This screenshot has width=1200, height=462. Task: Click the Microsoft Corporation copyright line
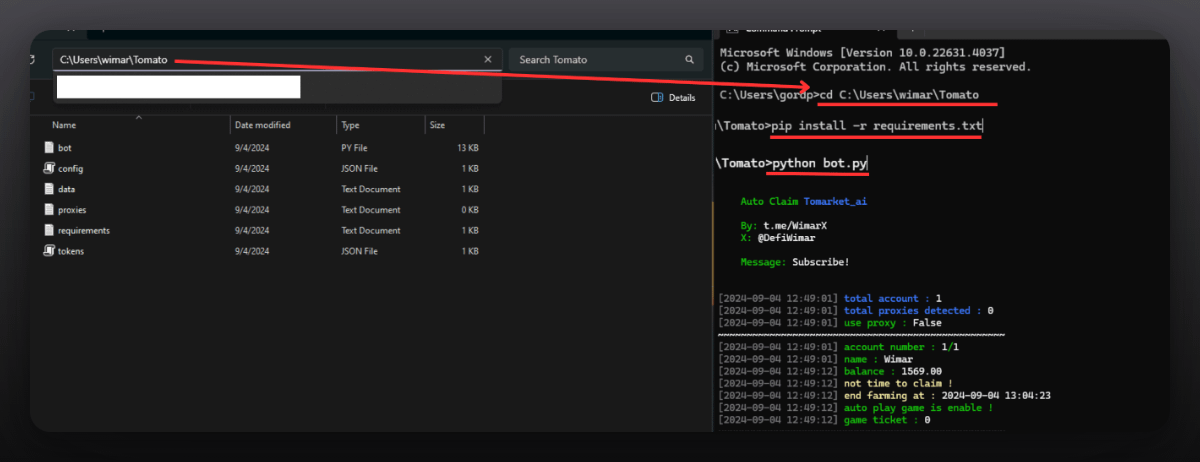coord(875,67)
